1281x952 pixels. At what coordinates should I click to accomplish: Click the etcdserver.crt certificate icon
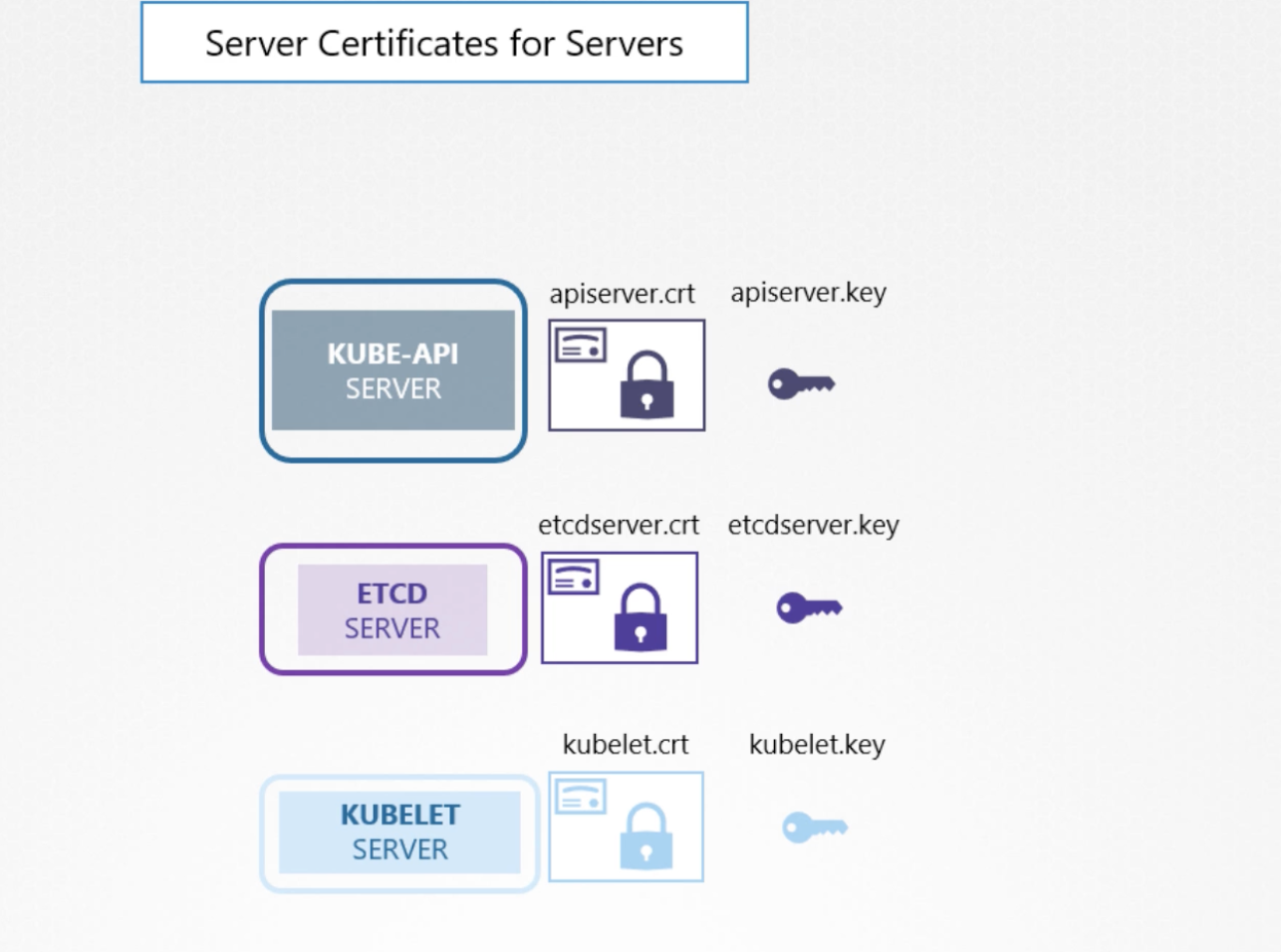click(x=620, y=607)
